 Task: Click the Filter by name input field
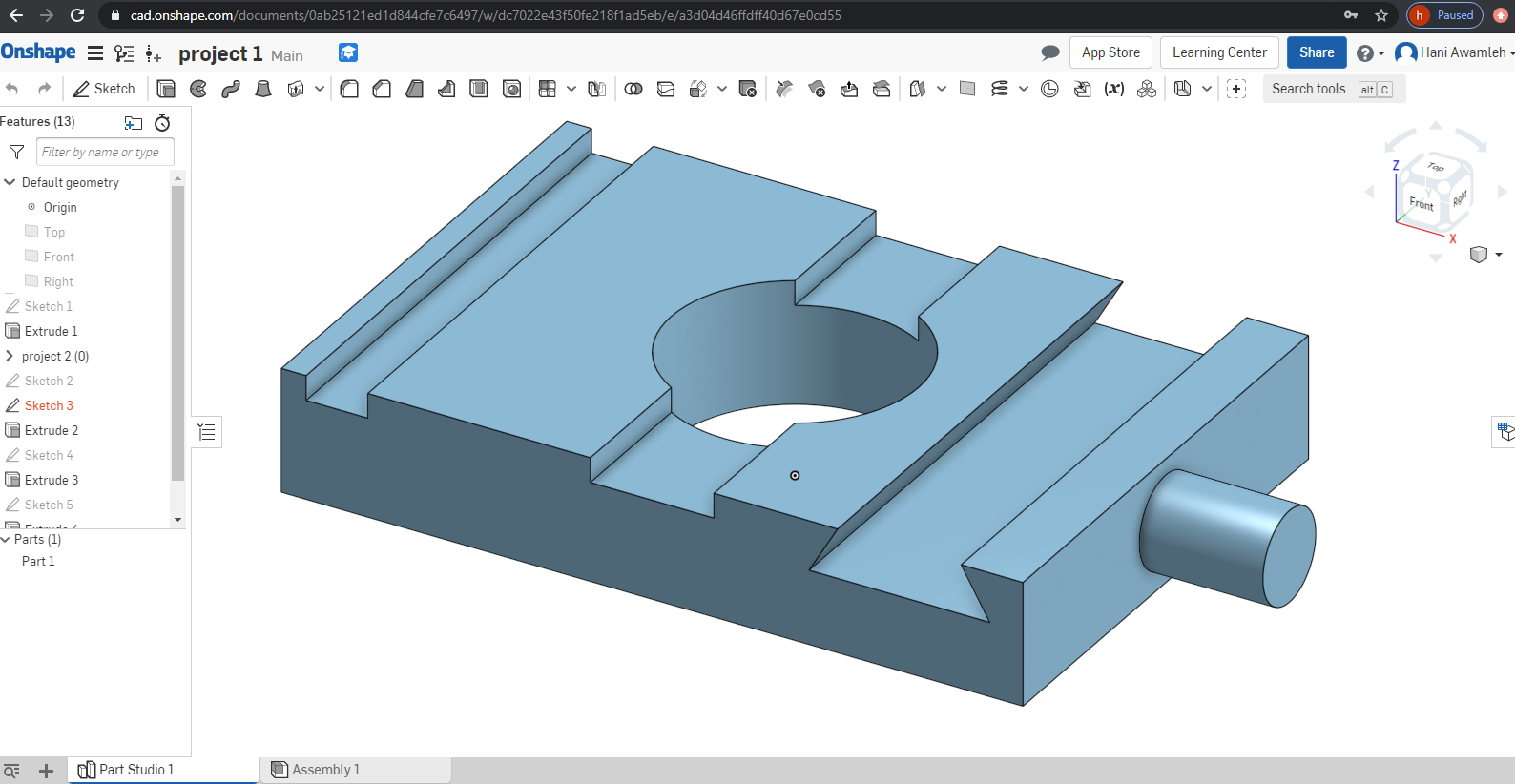click(x=105, y=152)
